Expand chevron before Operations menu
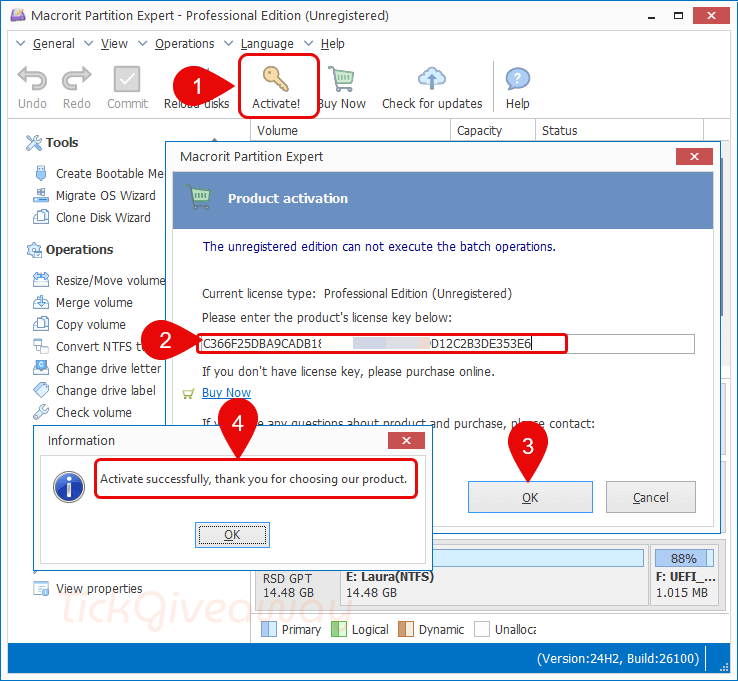 coord(143,43)
